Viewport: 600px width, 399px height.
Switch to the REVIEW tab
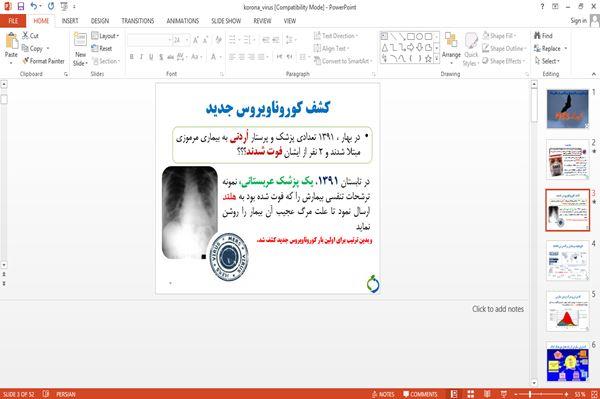coord(262,21)
